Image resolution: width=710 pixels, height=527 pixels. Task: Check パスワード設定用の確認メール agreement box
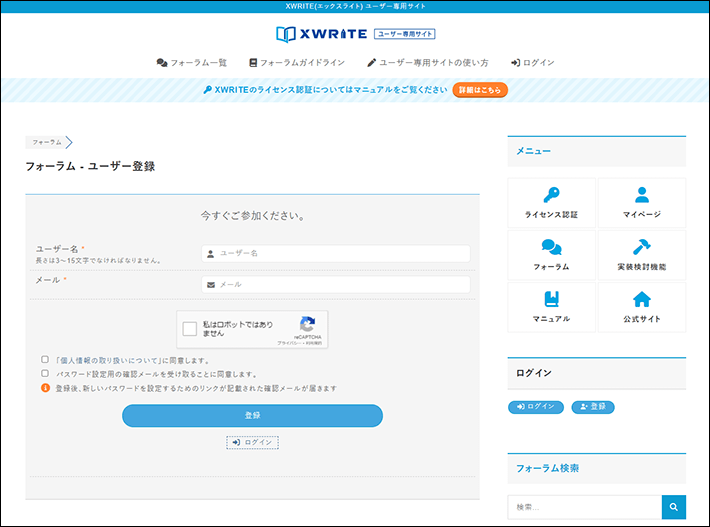[45, 374]
